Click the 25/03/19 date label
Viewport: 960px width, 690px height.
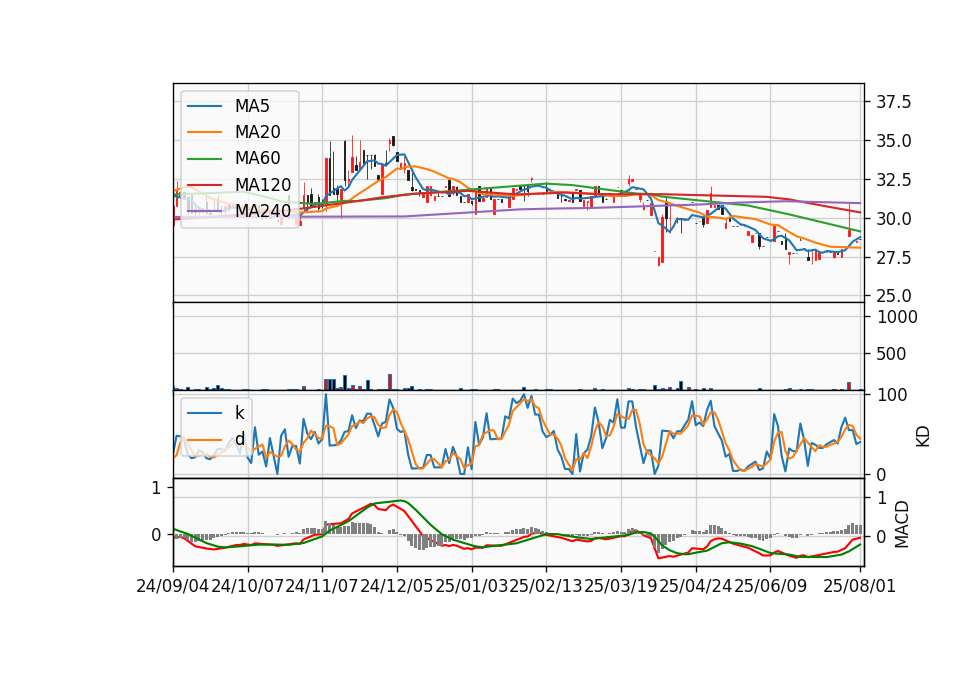pos(621,586)
